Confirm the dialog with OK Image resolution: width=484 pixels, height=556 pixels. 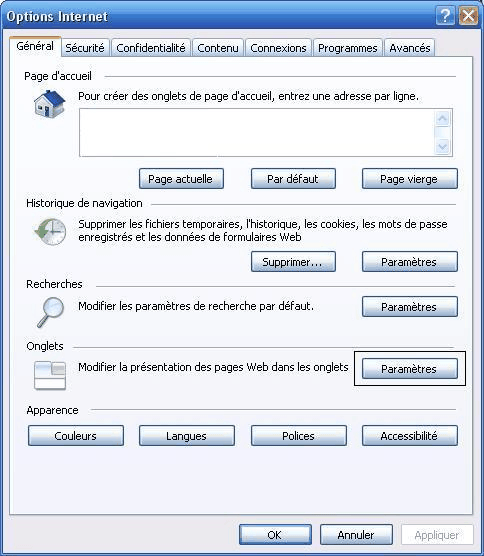275,534
